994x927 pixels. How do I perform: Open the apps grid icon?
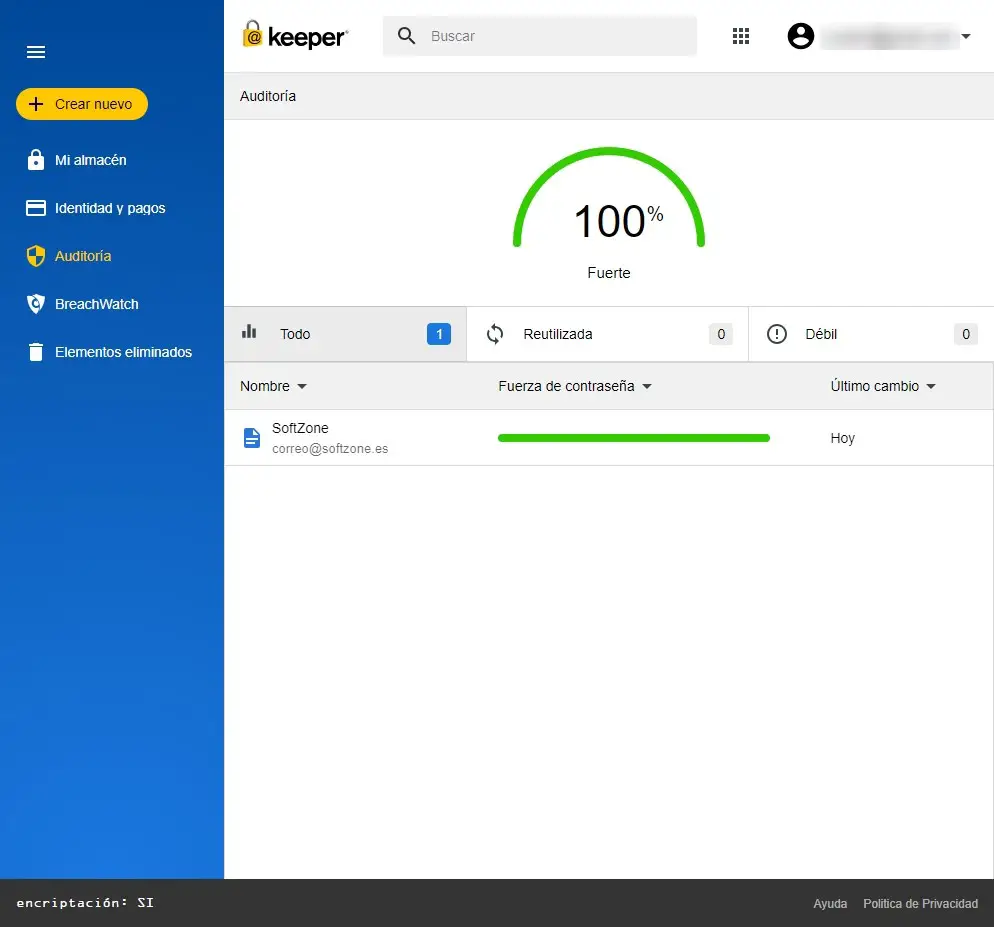pyautogui.click(x=741, y=36)
